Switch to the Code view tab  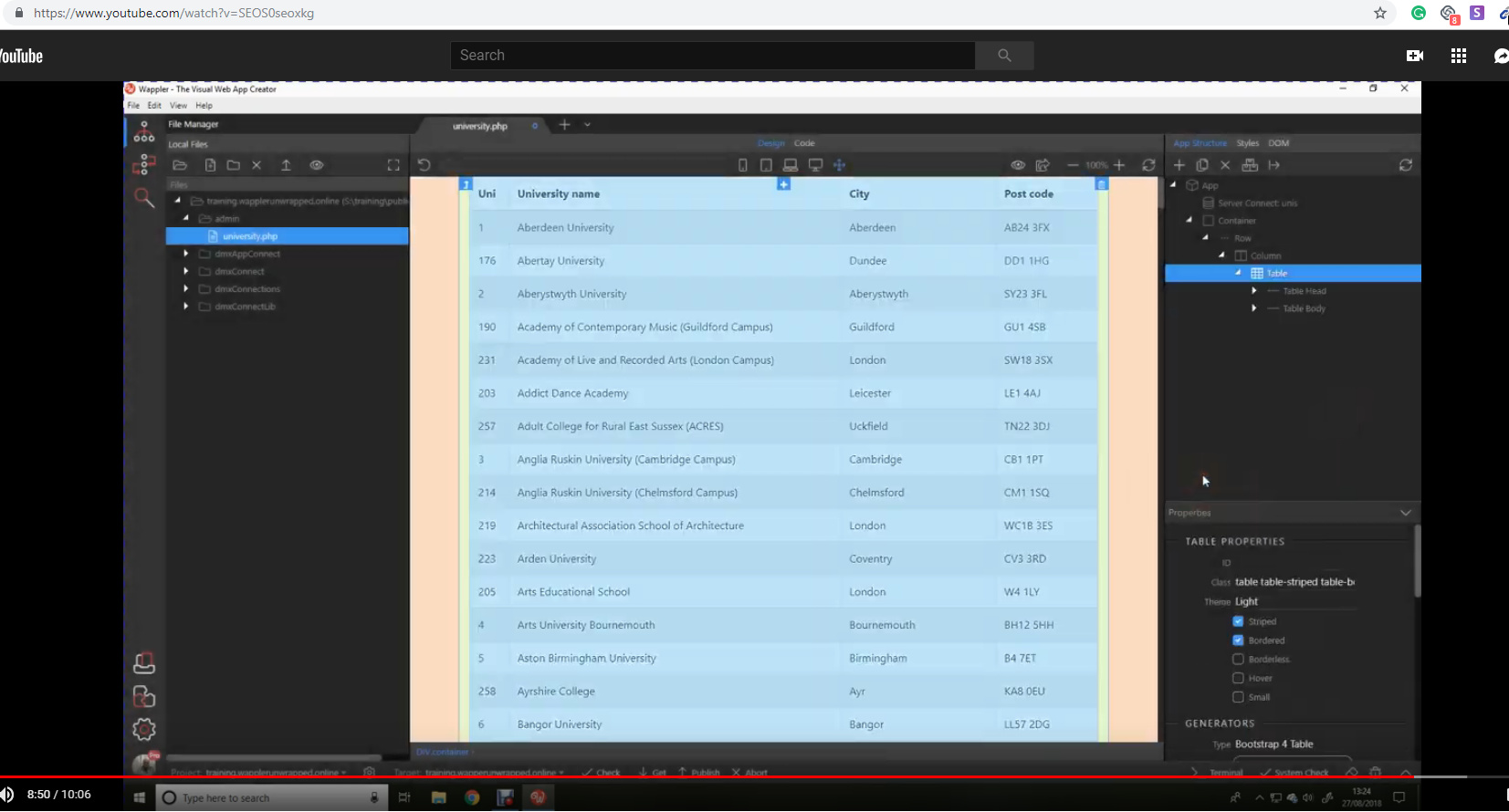(804, 143)
